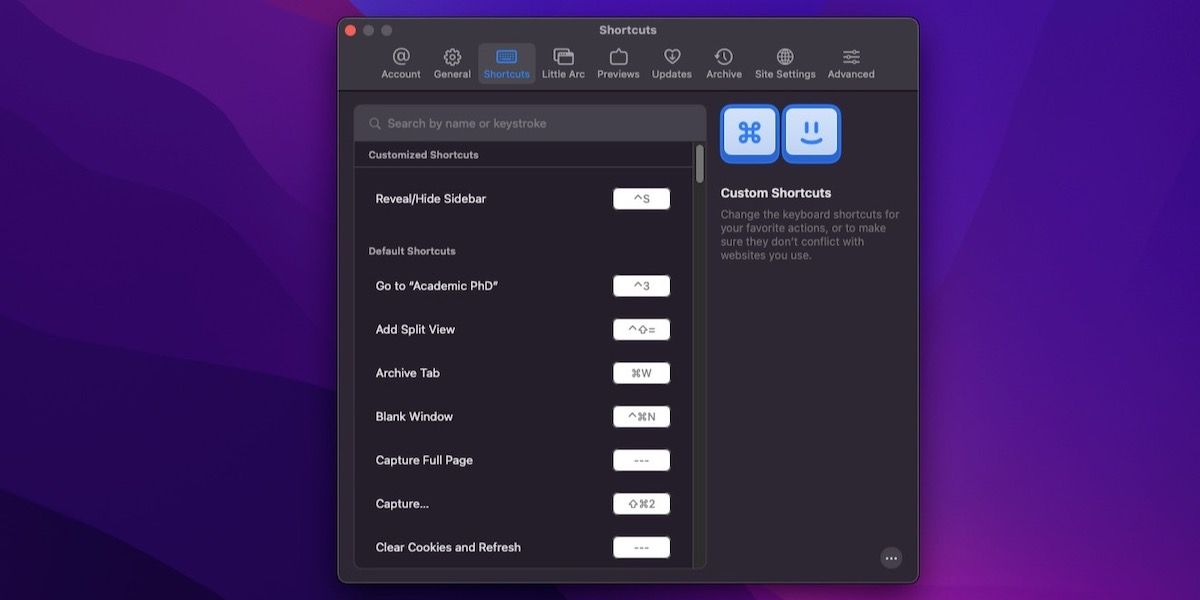Open the Updates heart icon
1200x600 pixels.
click(672, 57)
